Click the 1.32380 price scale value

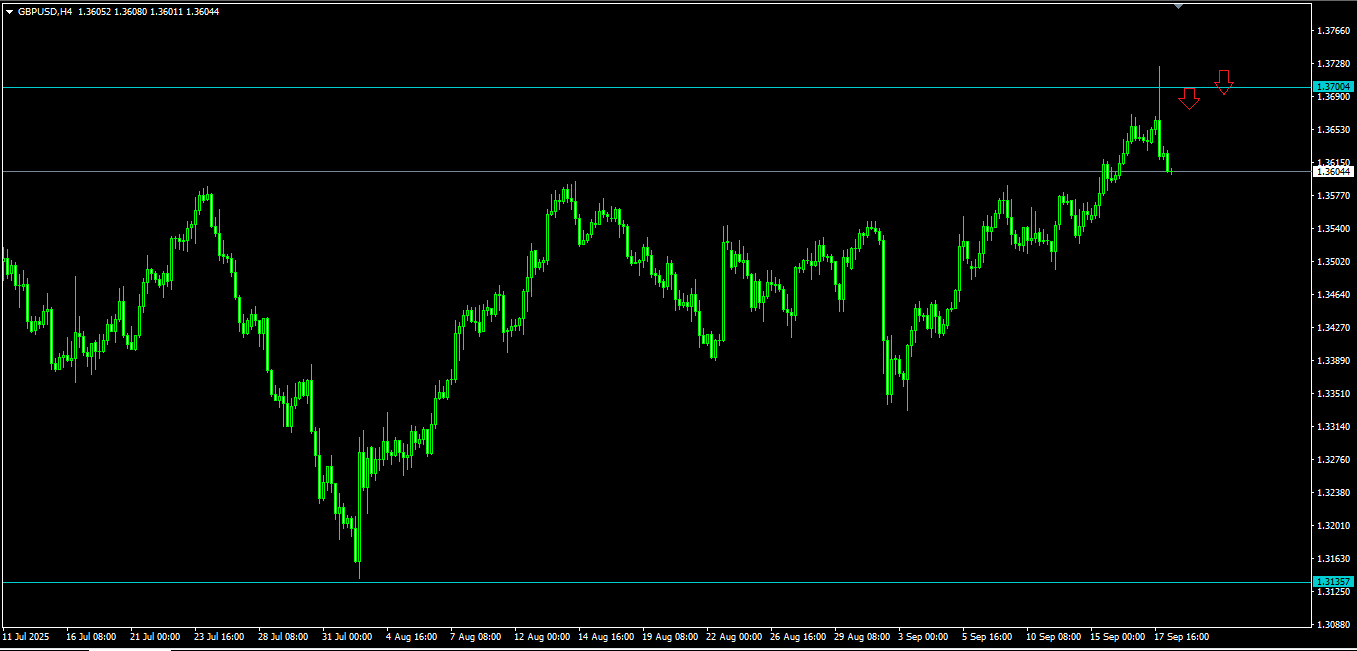click(1335, 493)
